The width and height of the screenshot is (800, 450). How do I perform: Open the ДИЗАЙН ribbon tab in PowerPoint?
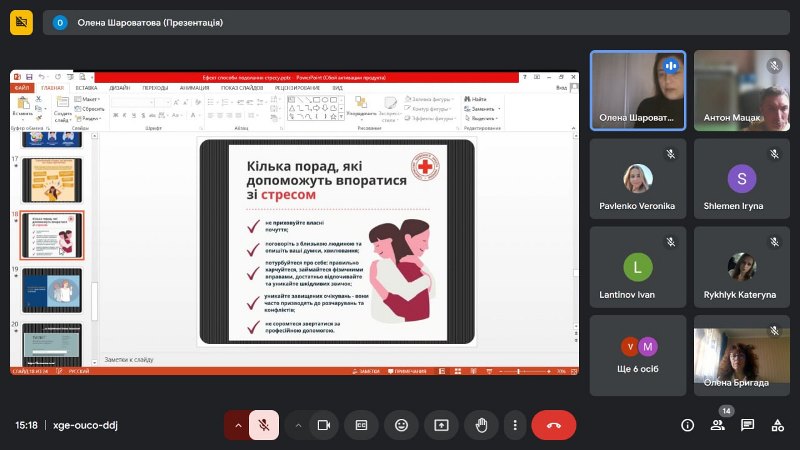[120, 88]
